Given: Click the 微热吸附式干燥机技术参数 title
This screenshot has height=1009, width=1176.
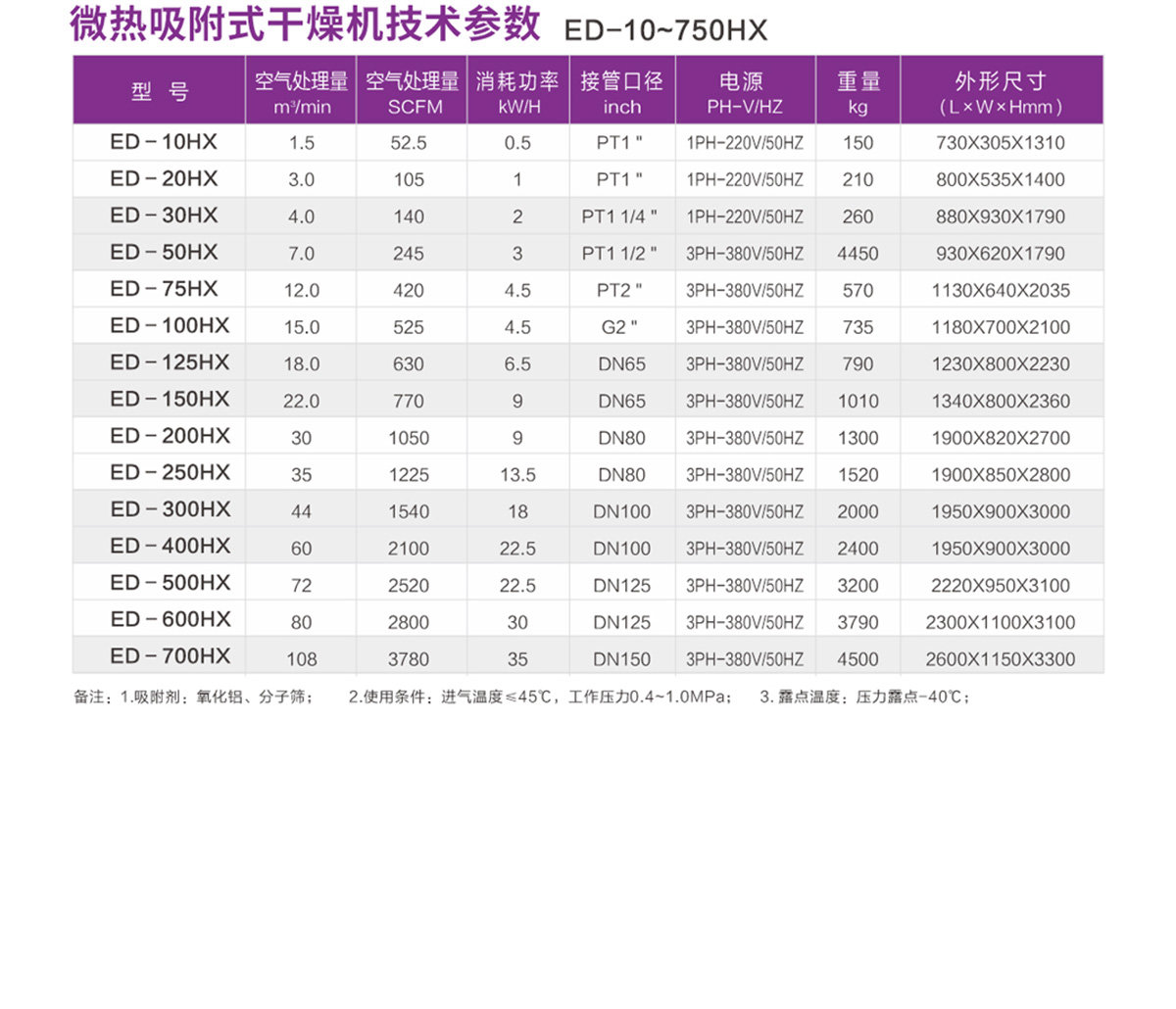Looking at the screenshot, I should click(x=305, y=25).
